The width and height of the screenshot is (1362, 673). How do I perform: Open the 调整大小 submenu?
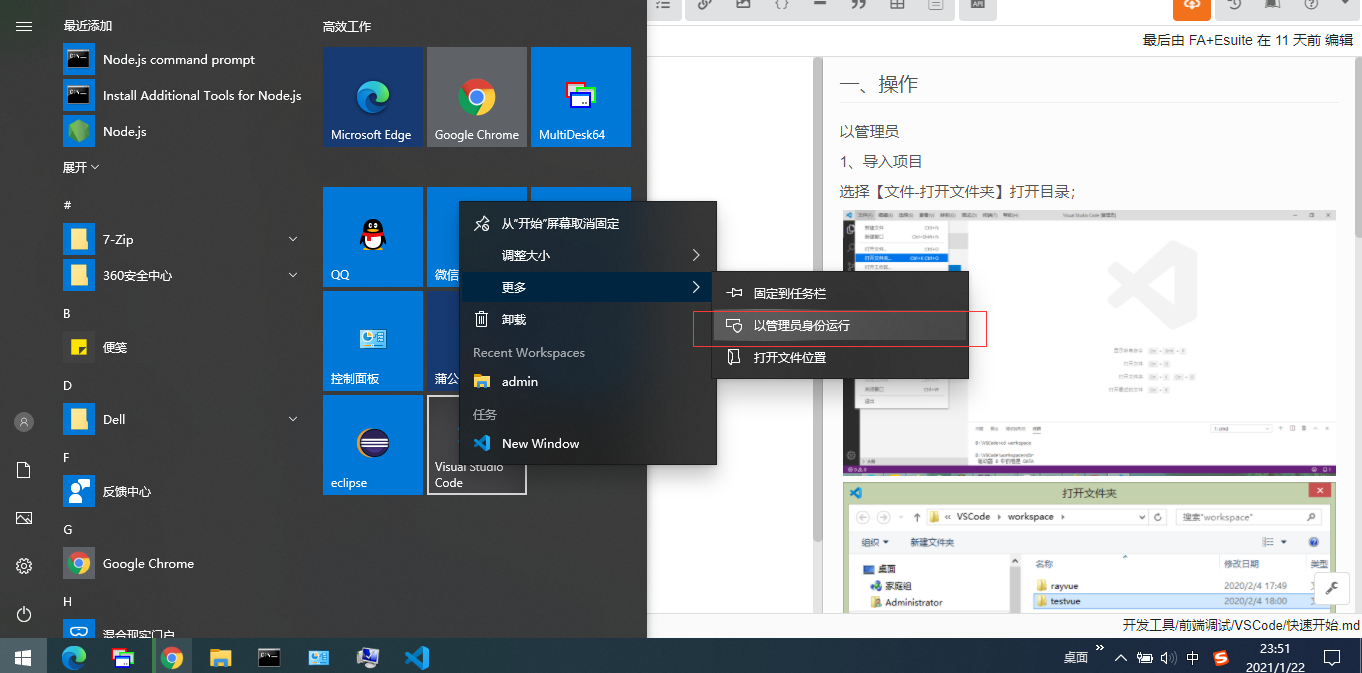pos(588,256)
